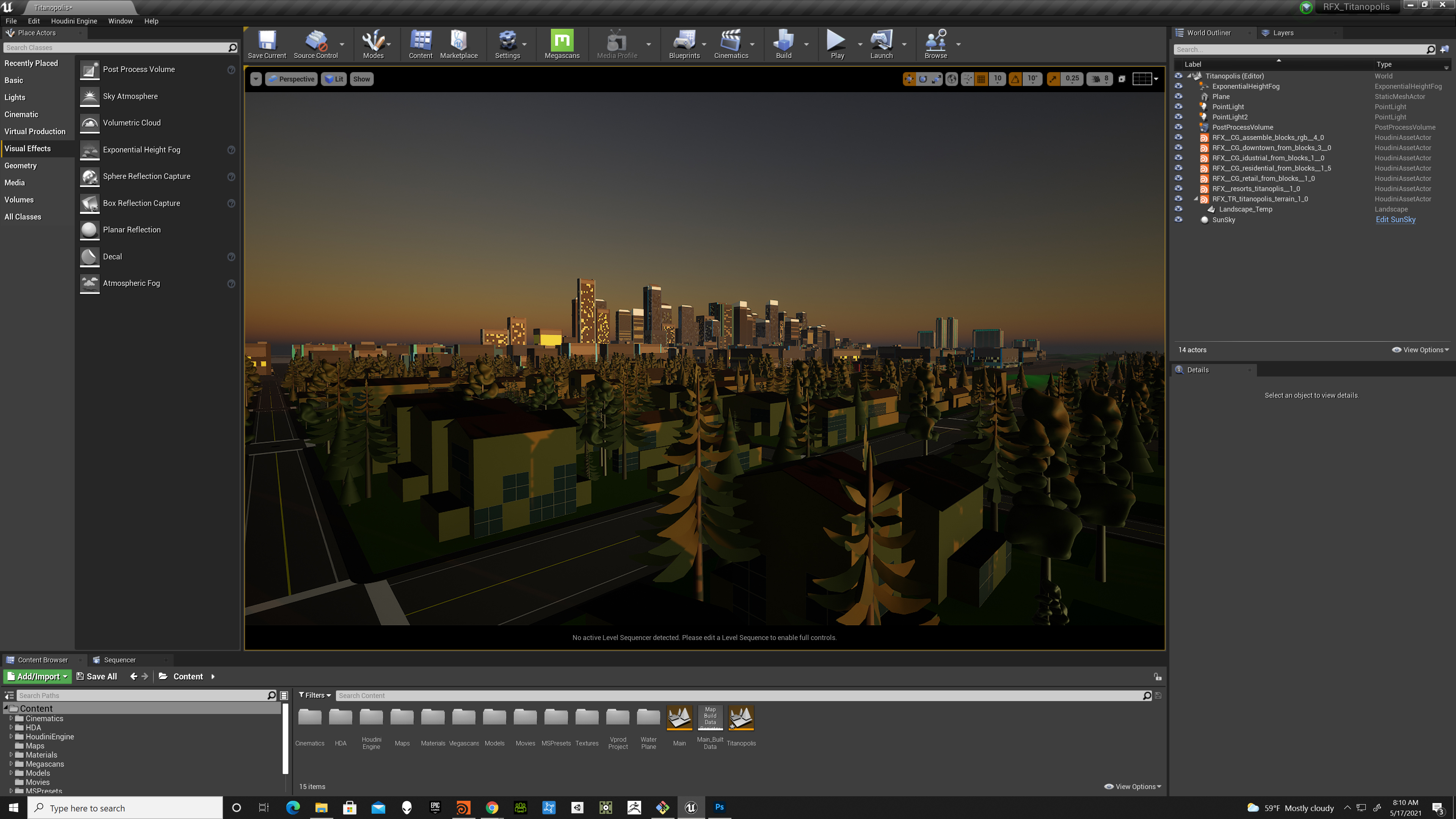Viewport: 1456px width, 819px height.
Task: Open Build options dropdown arrow
Action: (806, 44)
